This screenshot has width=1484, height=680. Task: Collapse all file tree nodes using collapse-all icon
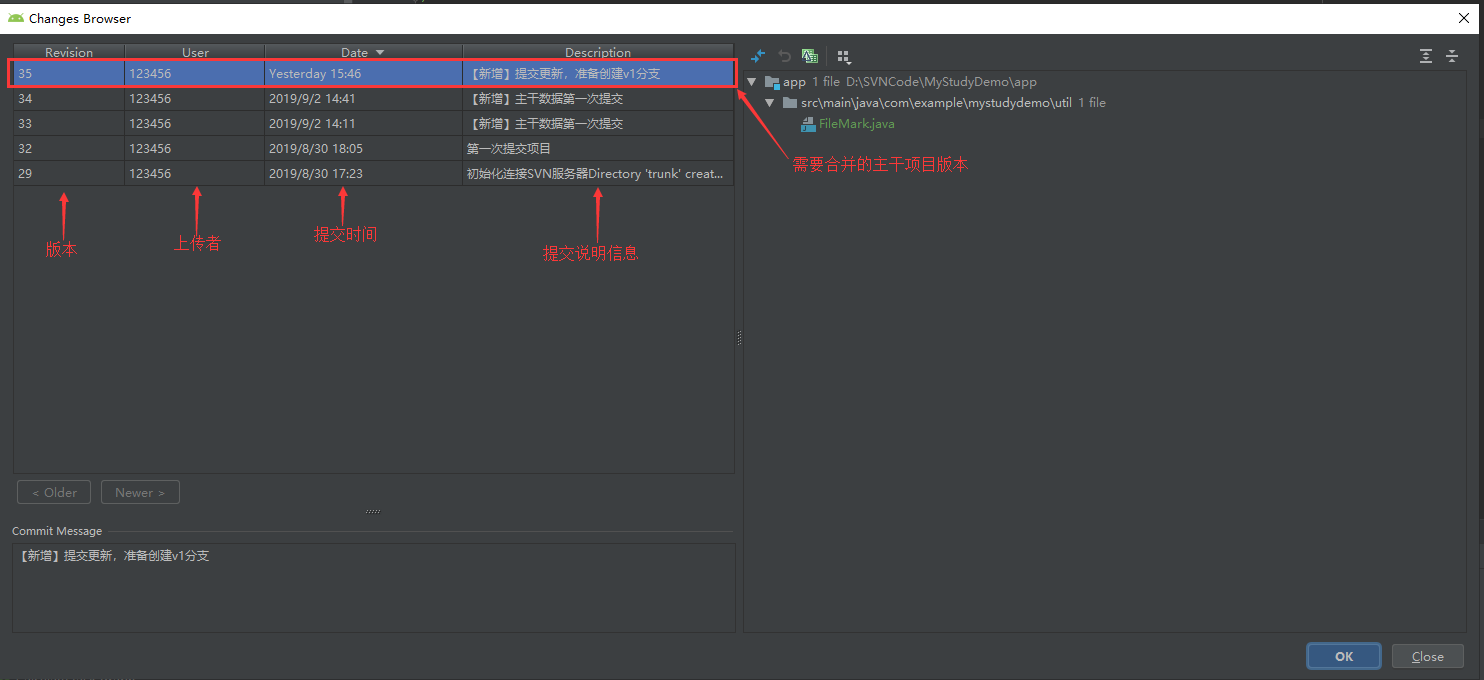[1452, 56]
